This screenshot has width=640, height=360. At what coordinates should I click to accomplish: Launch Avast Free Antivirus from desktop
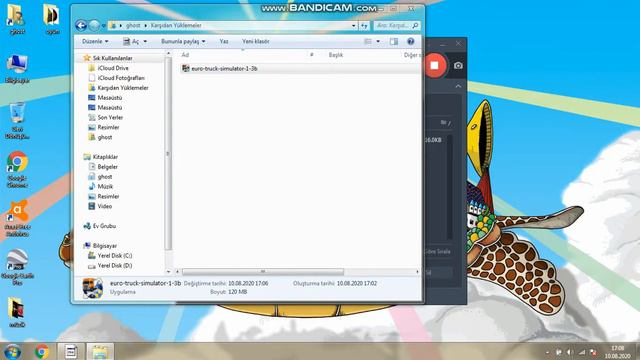point(17,218)
